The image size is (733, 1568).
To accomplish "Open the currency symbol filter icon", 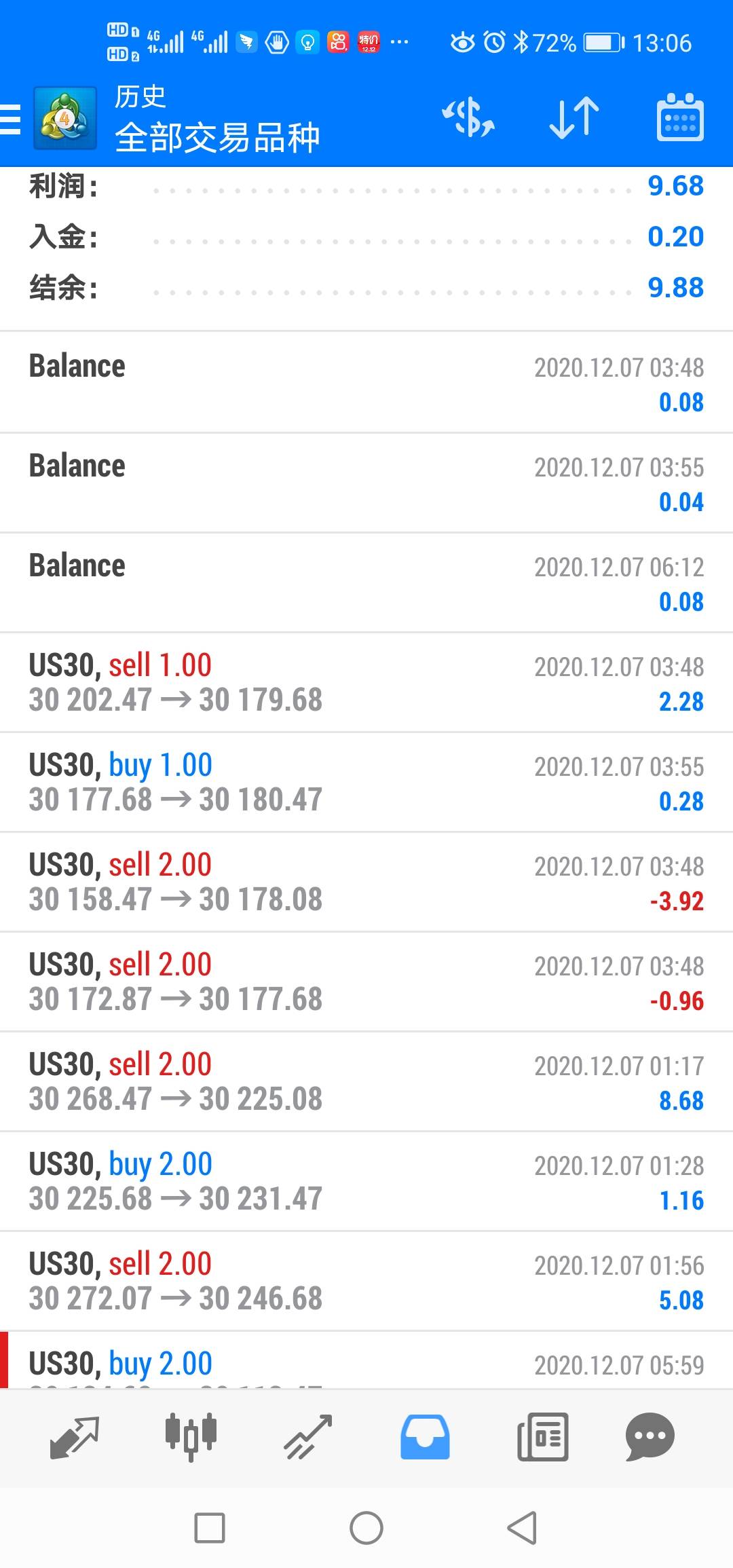I will pos(468,119).
